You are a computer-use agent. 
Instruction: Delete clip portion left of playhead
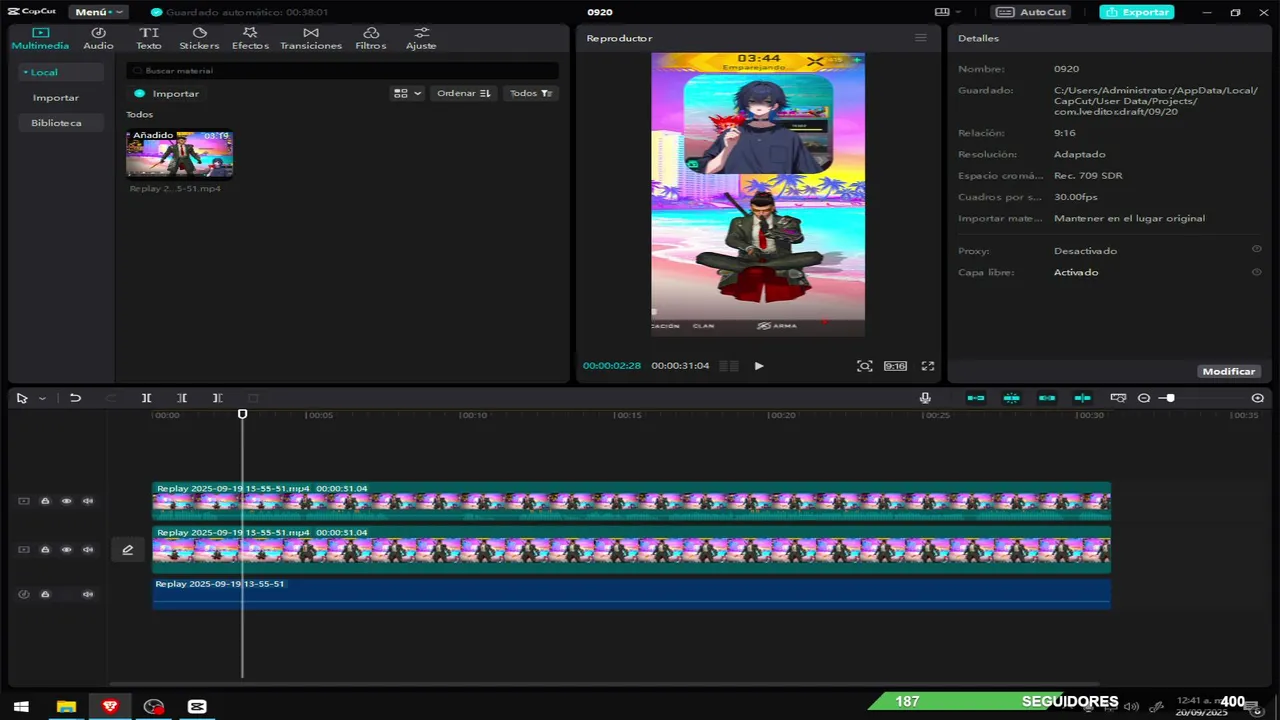point(182,398)
